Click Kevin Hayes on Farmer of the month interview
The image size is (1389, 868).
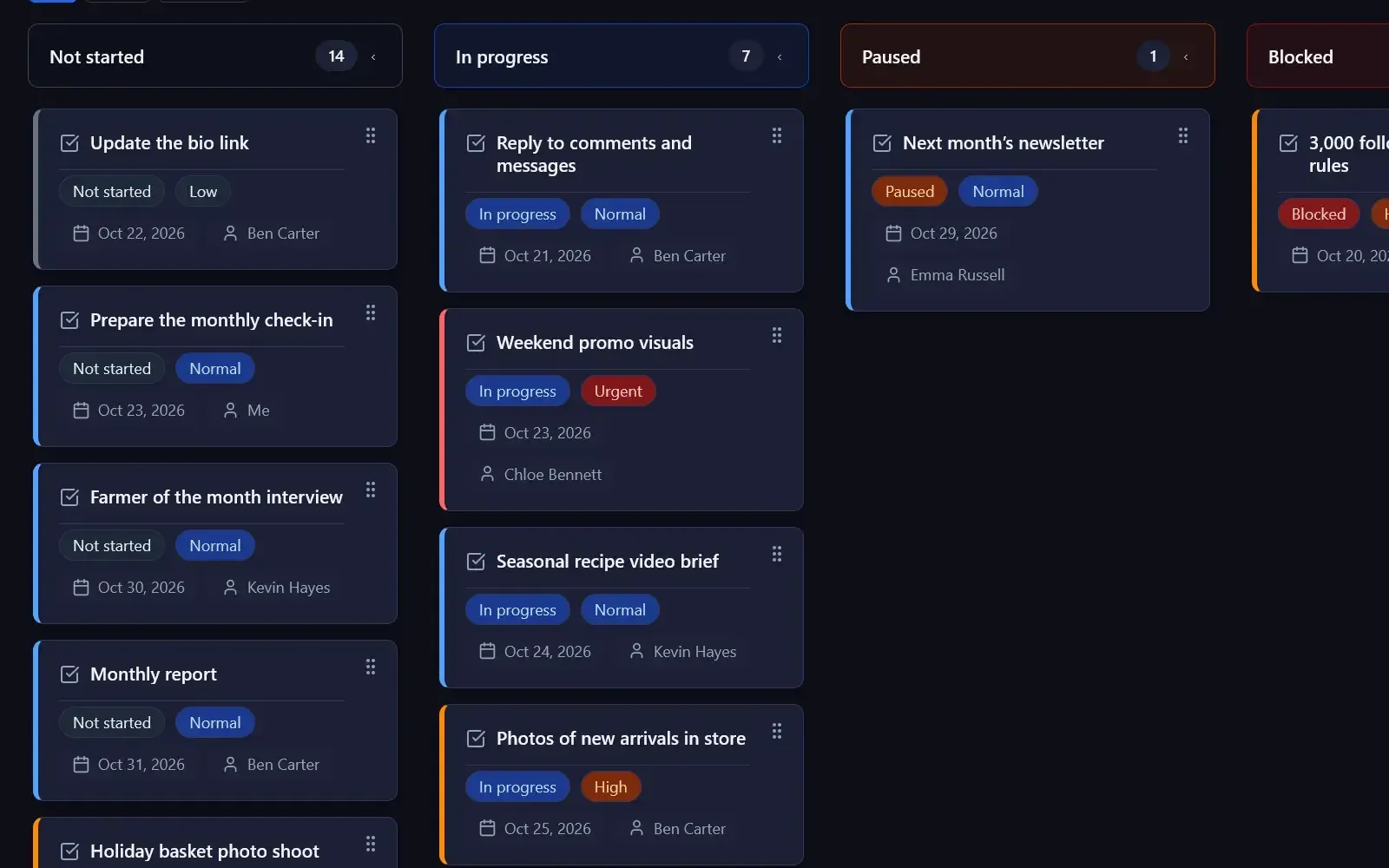coord(288,588)
